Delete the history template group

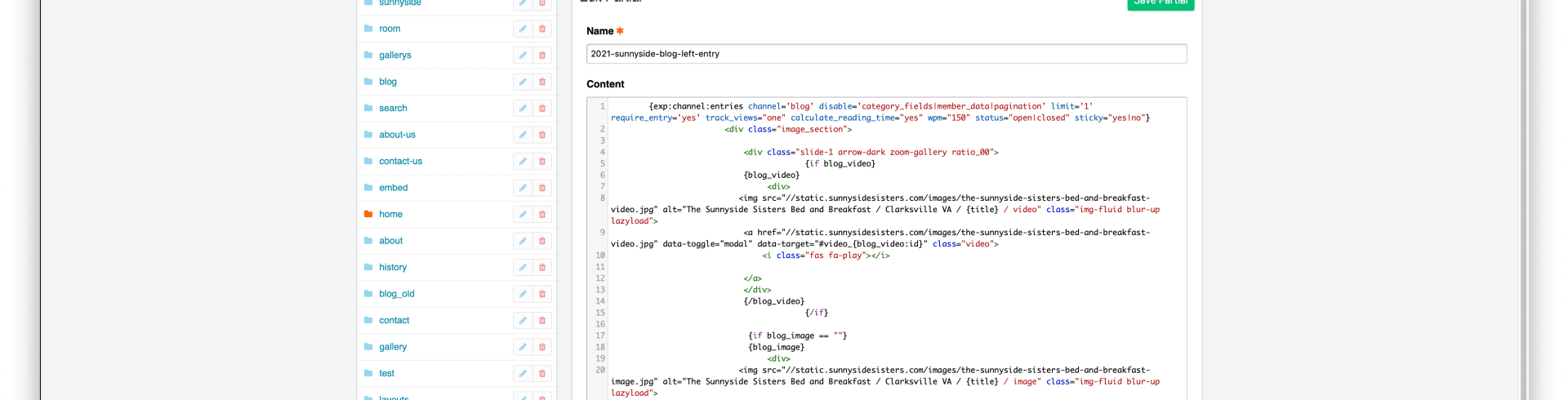pyautogui.click(x=542, y=268)
